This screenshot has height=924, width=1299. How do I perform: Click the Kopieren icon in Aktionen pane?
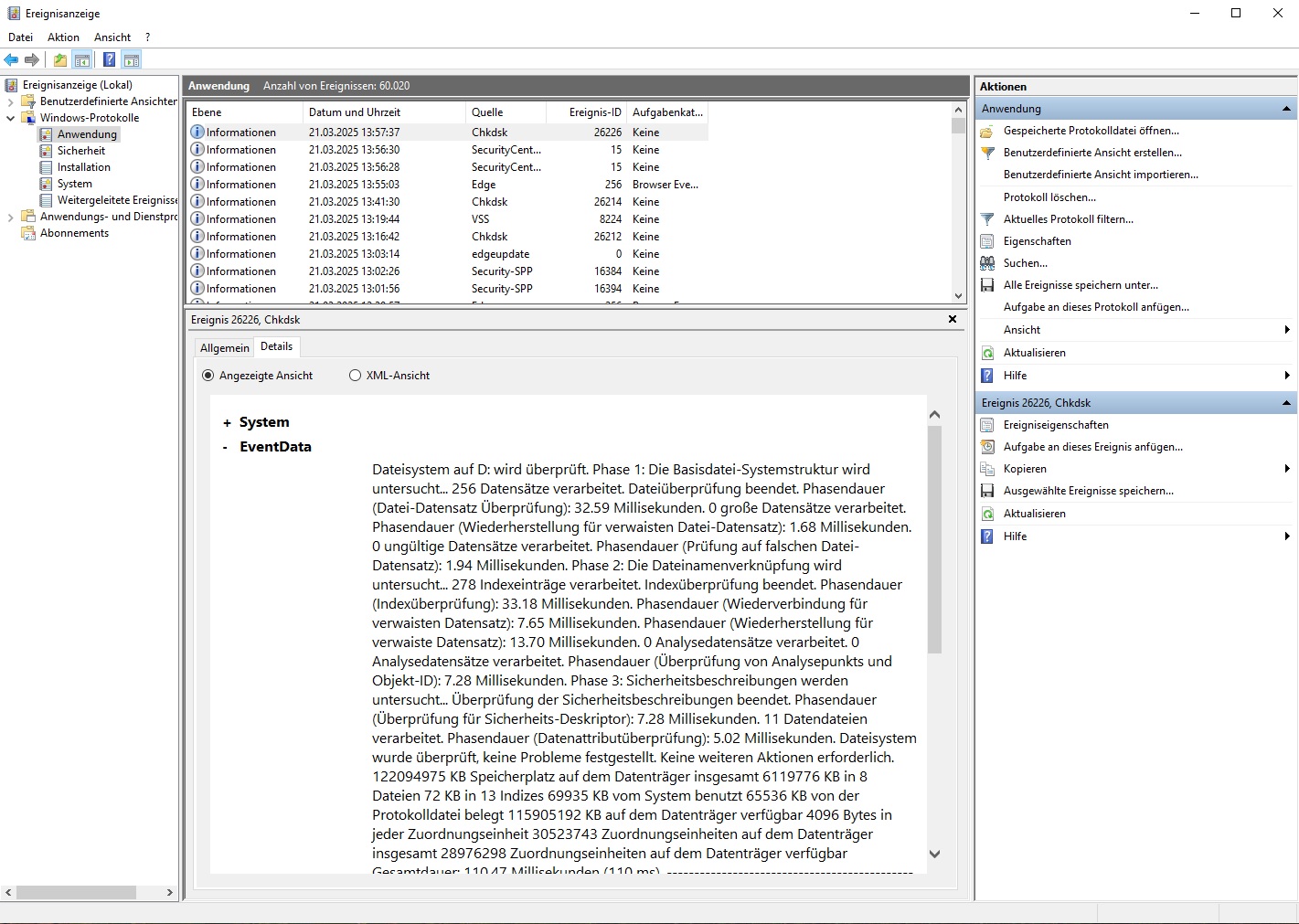(x=987, y=469)
